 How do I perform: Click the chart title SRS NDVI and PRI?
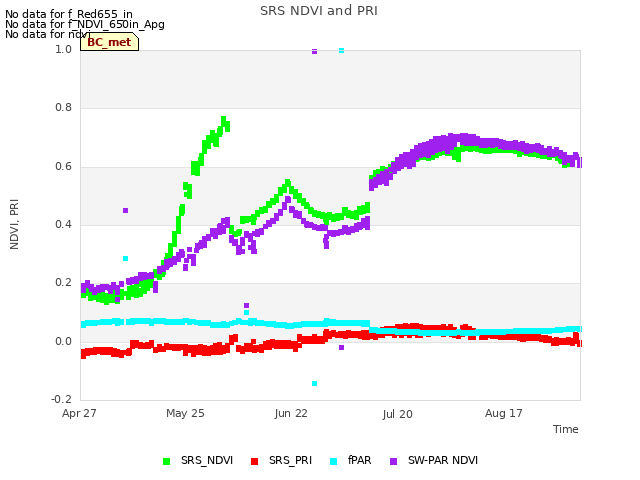coord(319,11)
